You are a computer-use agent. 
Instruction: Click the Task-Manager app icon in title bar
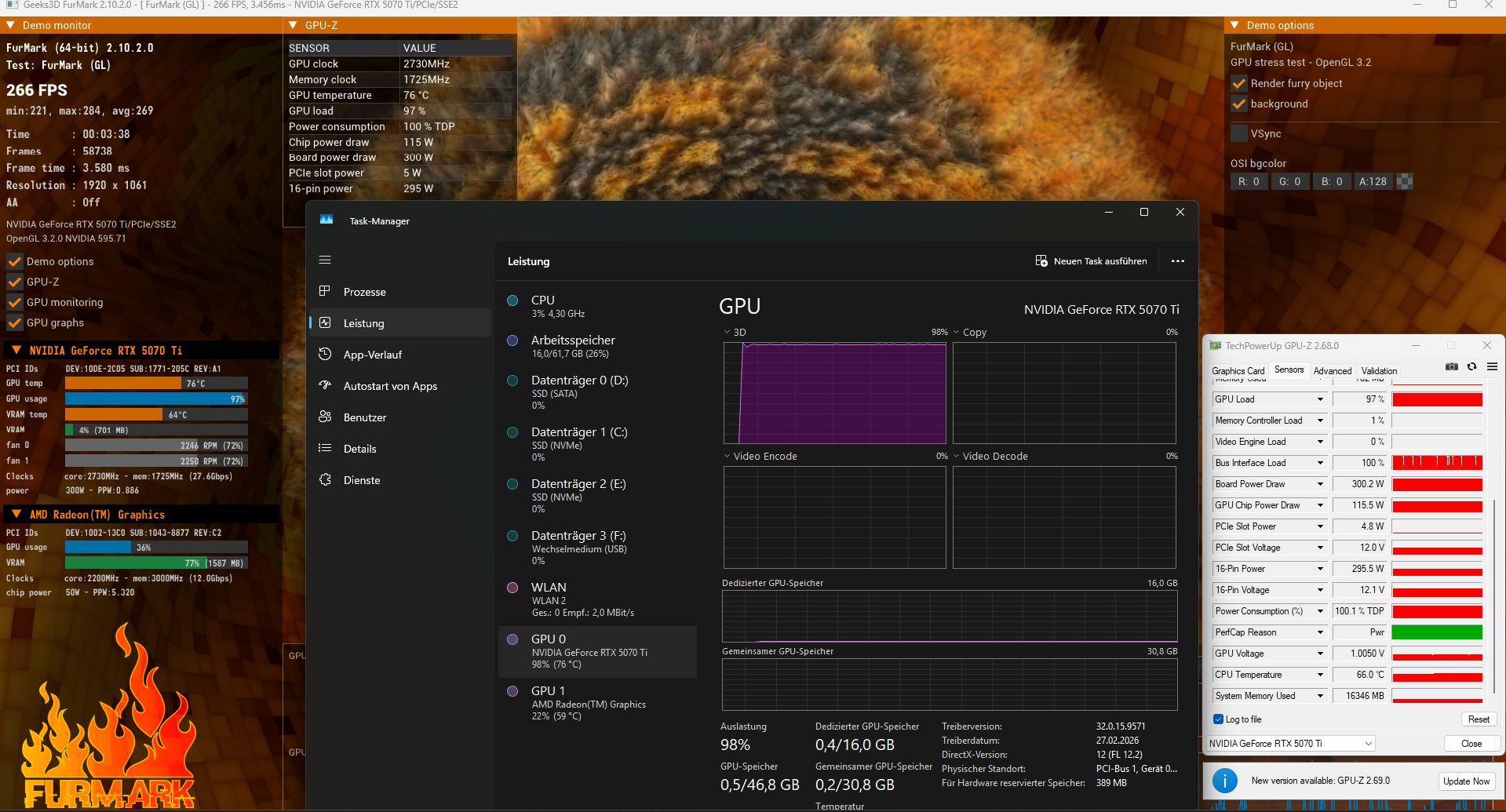coord(326,220)
